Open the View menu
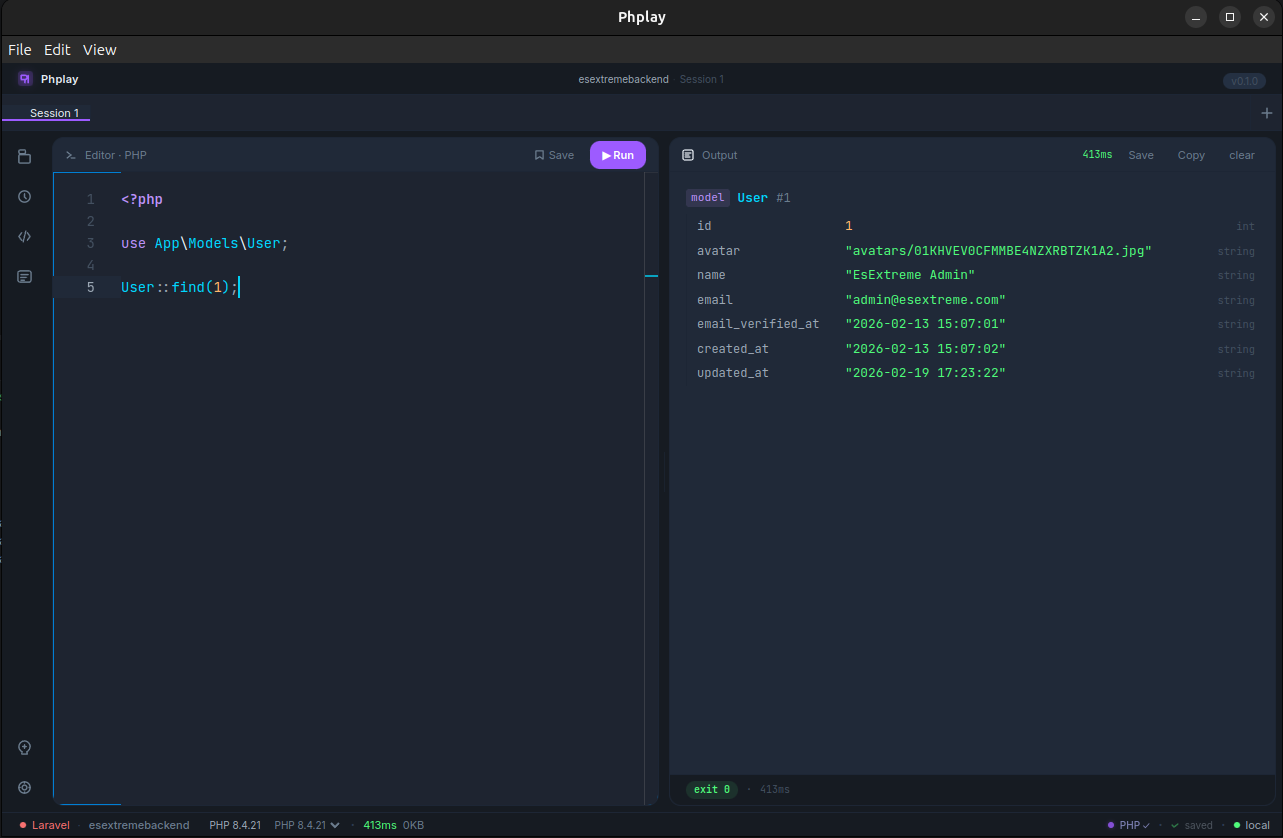1283x838 pixels. pyautogui.click(x=100, y=50)
